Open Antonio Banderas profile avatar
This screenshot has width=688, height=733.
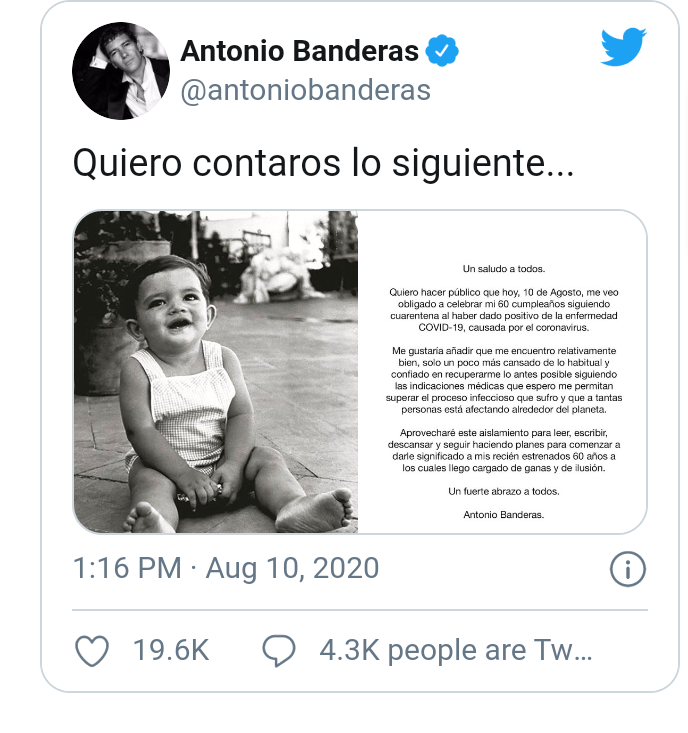pyautogui.click(x=121, y=71)
